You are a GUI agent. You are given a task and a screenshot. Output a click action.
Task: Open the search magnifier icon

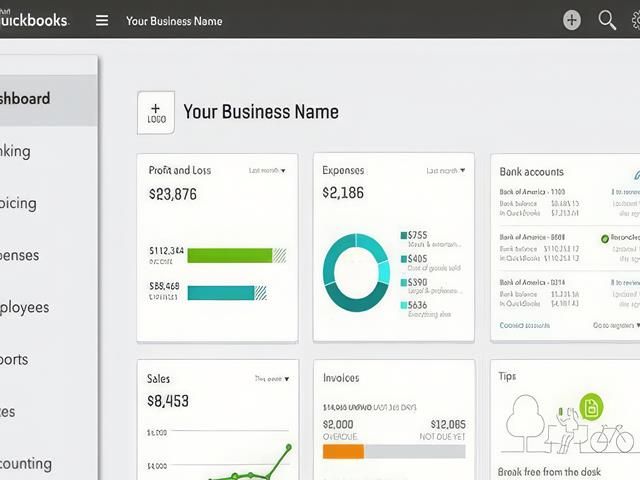(x=607, y=20)
